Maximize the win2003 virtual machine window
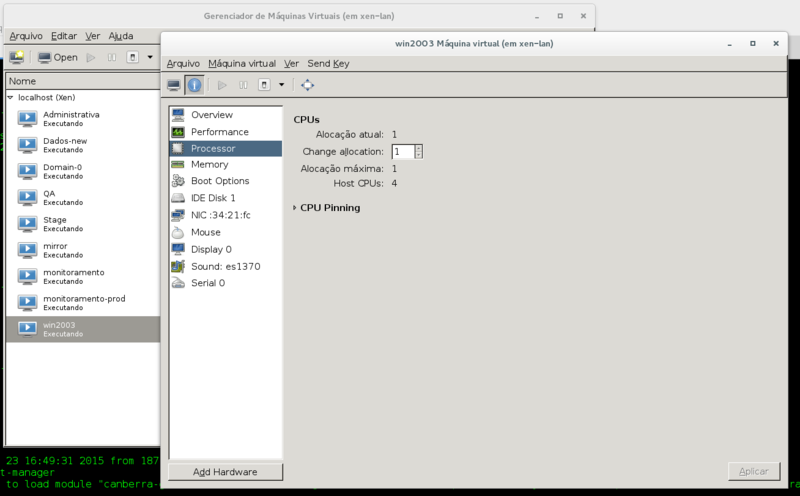 [x=753, y=44]
